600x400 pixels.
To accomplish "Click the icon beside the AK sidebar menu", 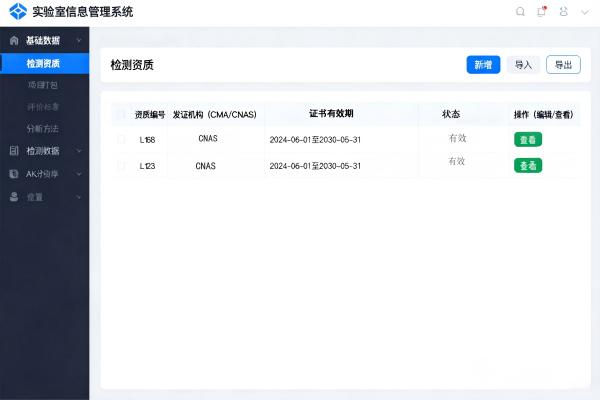I will tap(14, 174).
